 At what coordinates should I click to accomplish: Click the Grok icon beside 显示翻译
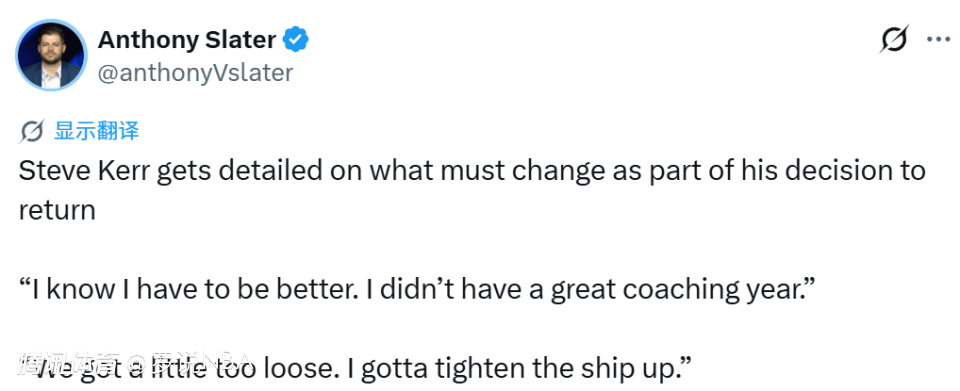[31, 131]
